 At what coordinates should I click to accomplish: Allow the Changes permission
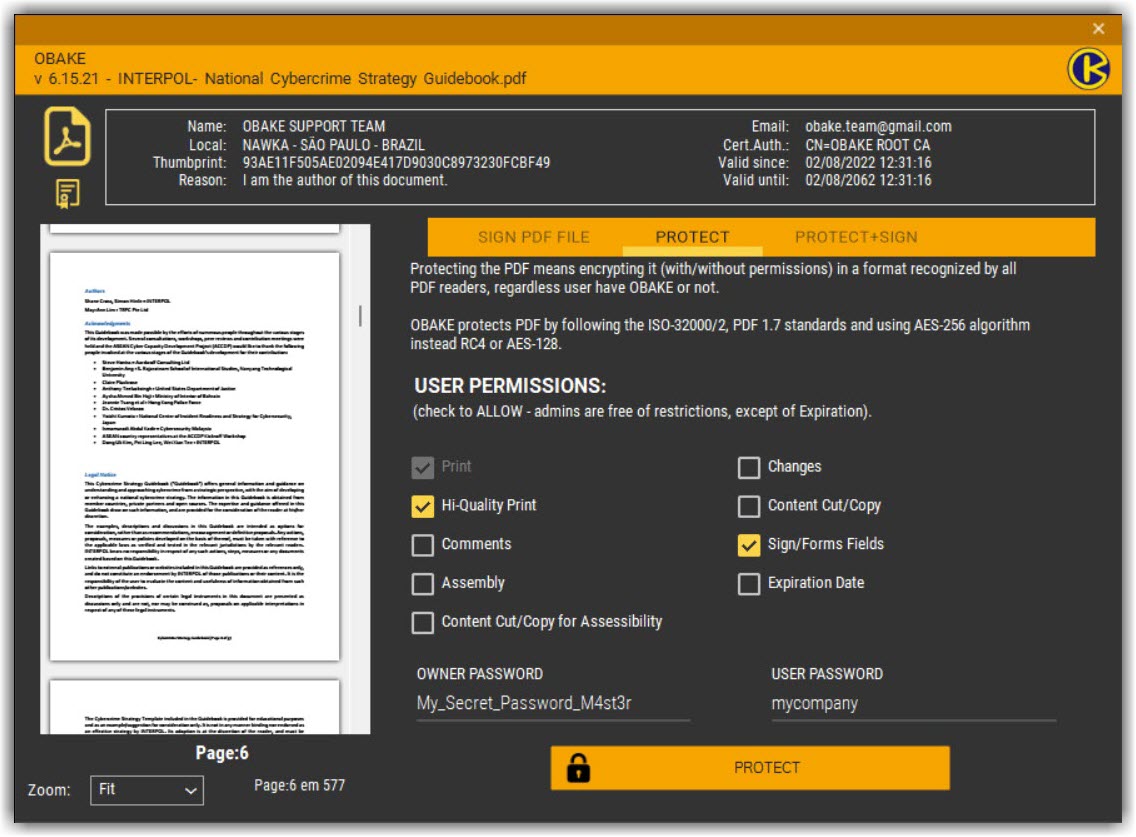749,467
